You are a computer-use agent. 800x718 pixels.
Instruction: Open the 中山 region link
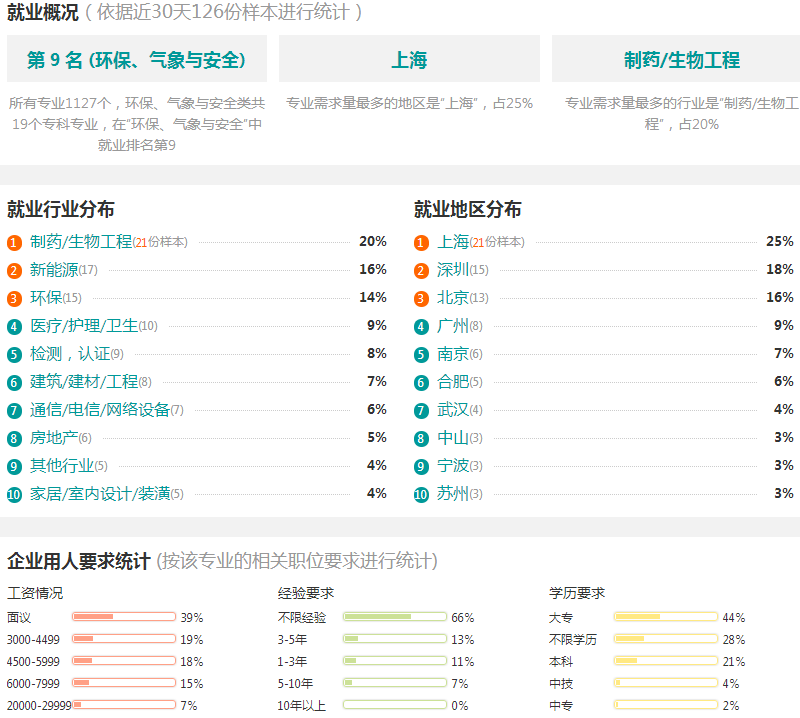[453, 438]
